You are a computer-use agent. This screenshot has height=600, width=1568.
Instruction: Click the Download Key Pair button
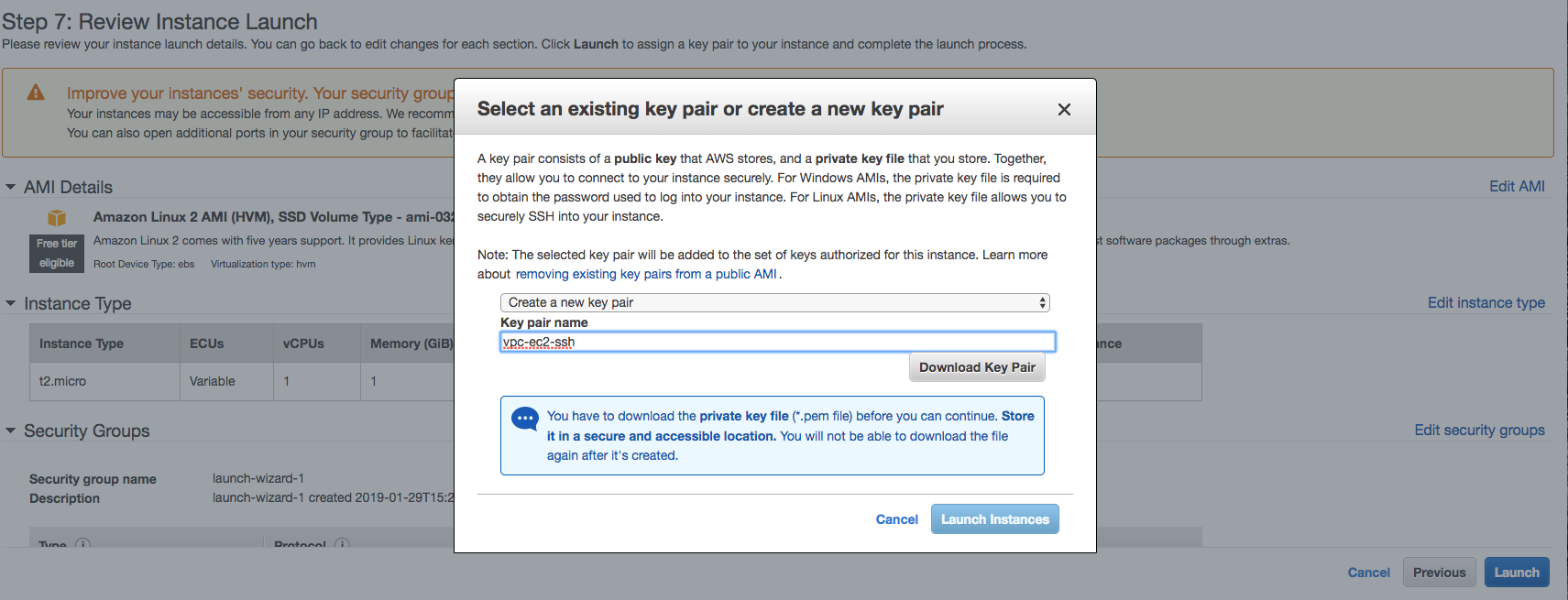coord(977,367)
